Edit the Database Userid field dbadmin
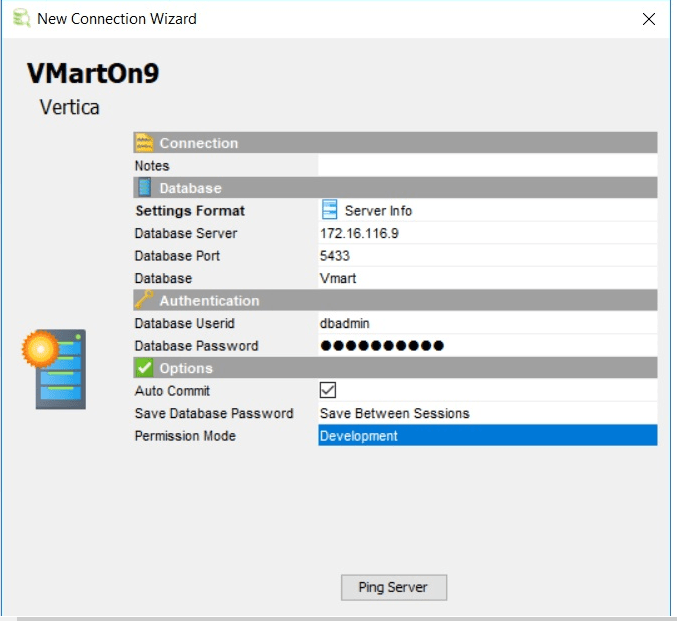The image size is (677, 621). [x=488, y=323]
